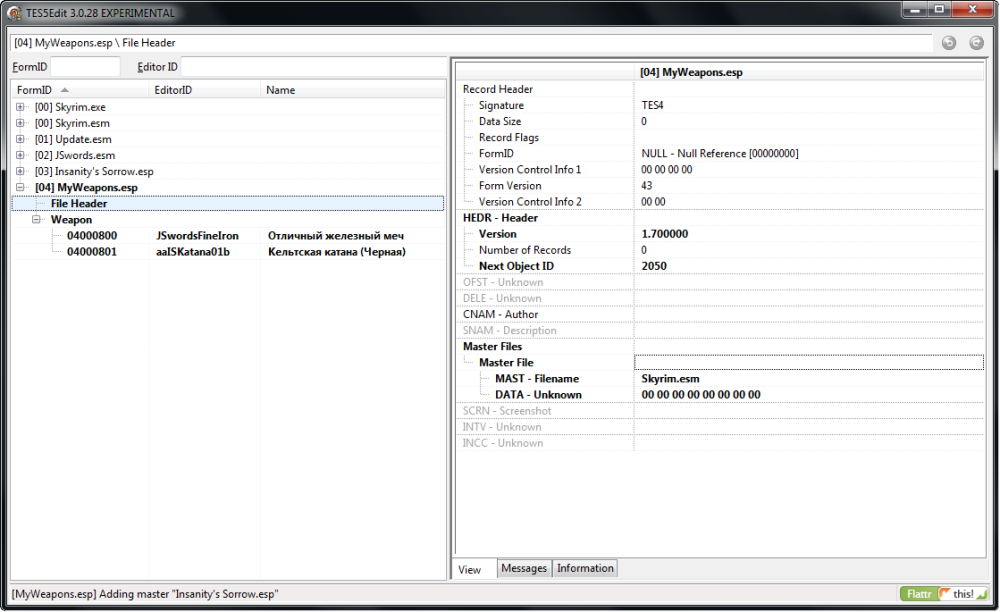The width and height of the screenshot is (1000, 612).
Task: Click the SNAM - Description row
Action: (720, 330)
